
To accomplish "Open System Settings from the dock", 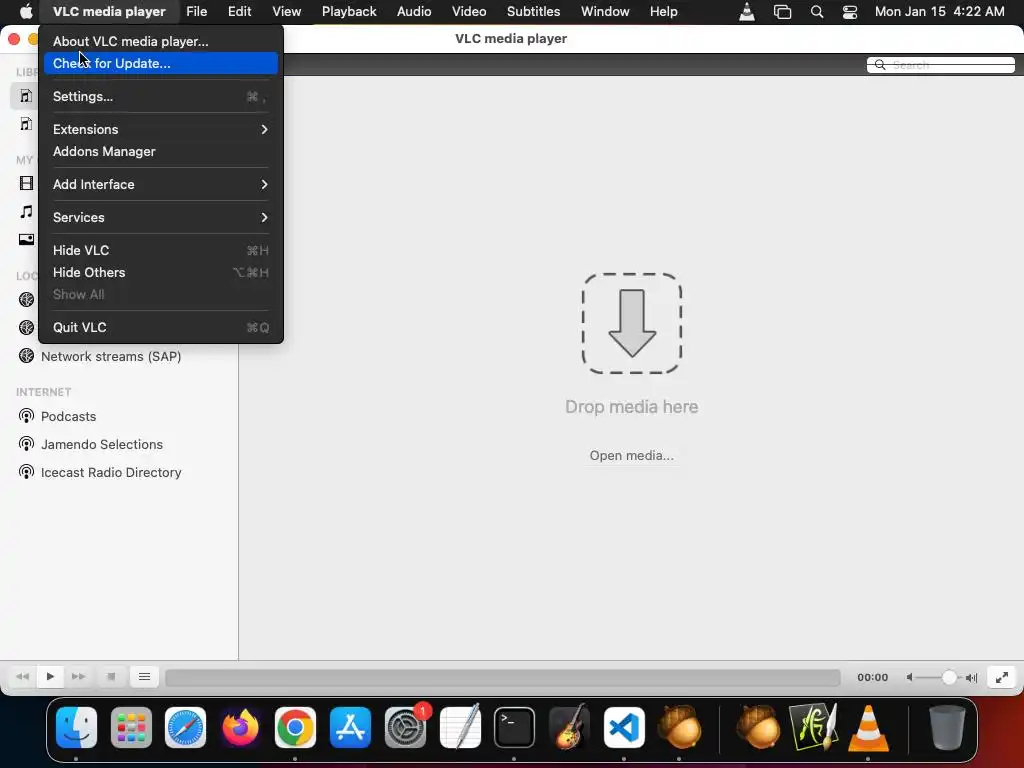I will [406, 727].
